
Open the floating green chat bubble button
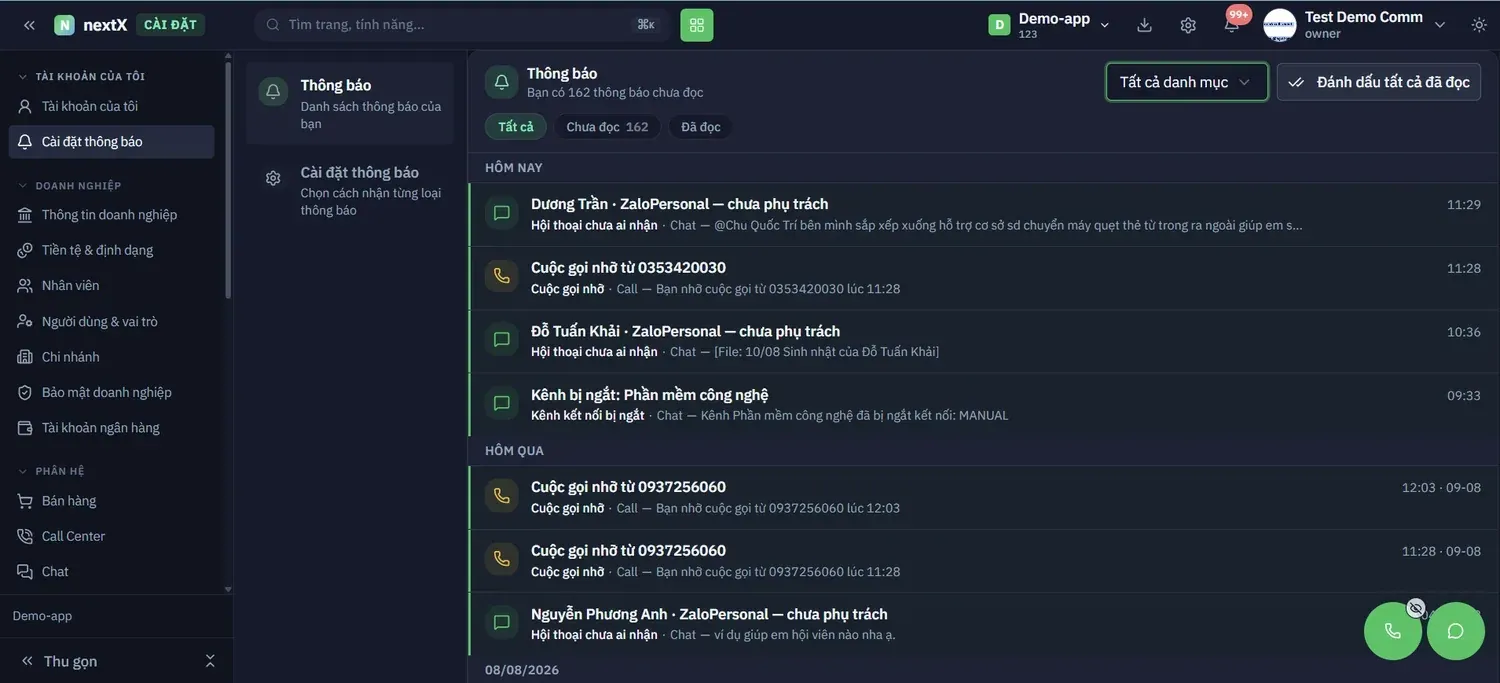click(x=1456, y=631)
